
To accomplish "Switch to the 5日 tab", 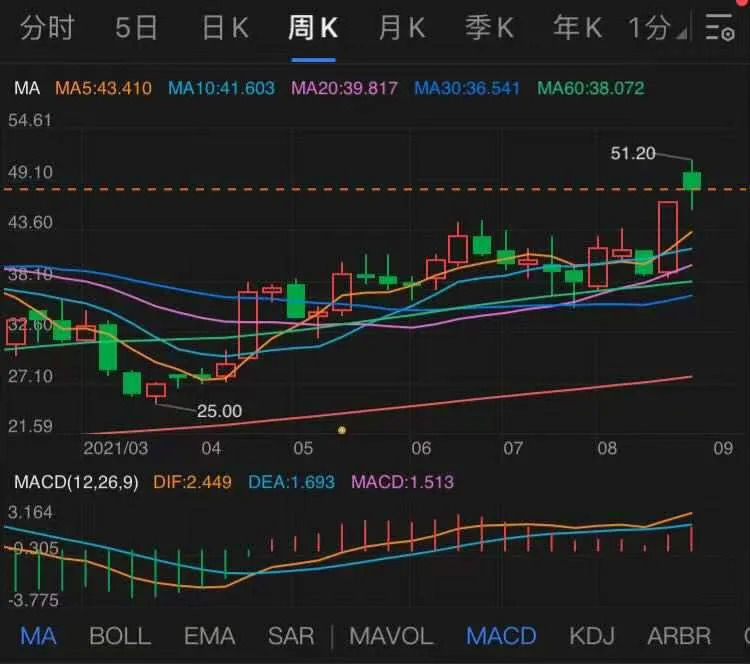I will coord(136,27).
